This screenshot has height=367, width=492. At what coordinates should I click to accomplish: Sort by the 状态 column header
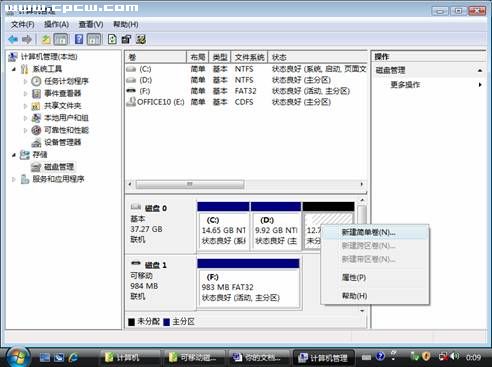click(317, 57)
